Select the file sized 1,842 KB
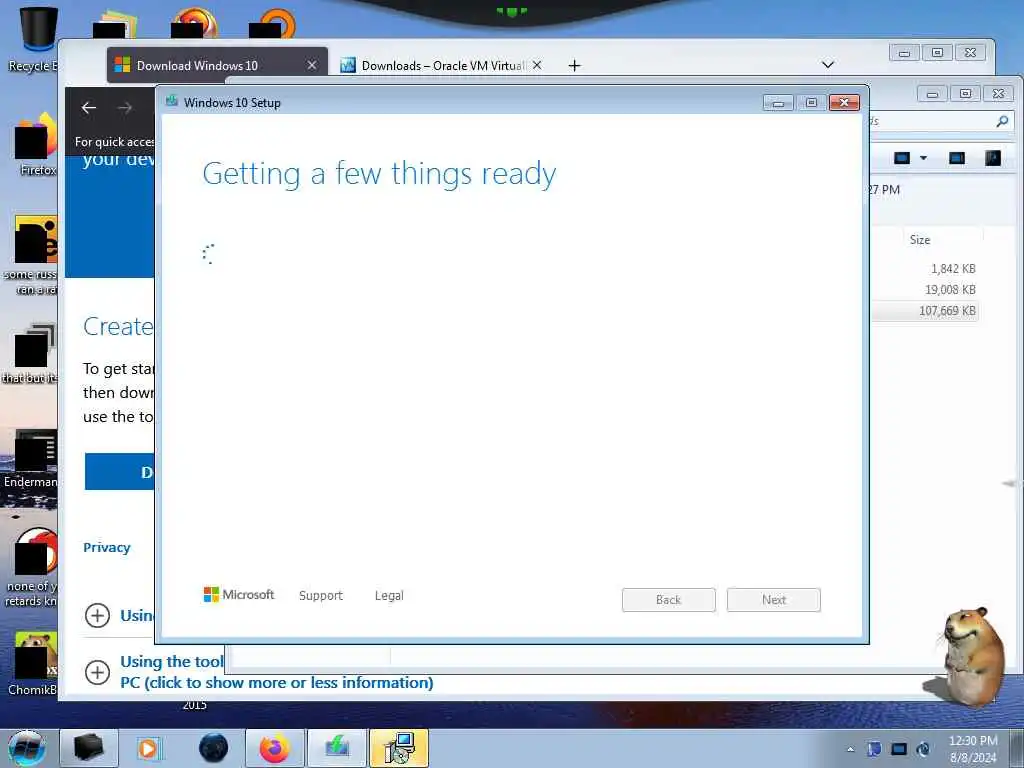The height and width of the screenshot is (768, 1024). (953, 268)
